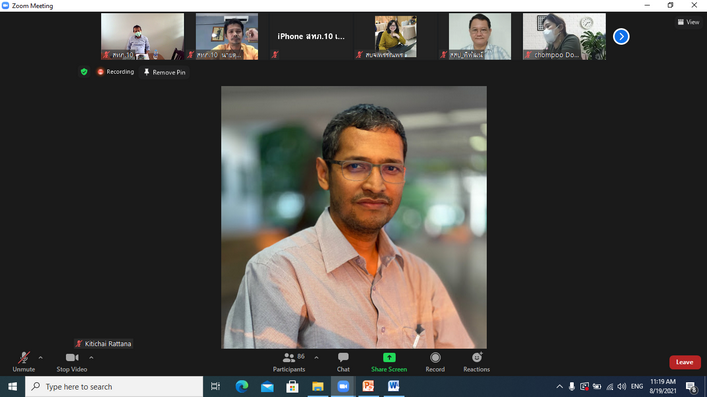This screenshot has width=707, height=397.
Task: Open PowerPoint from the taskbar
Action: (x=368, y=386)
